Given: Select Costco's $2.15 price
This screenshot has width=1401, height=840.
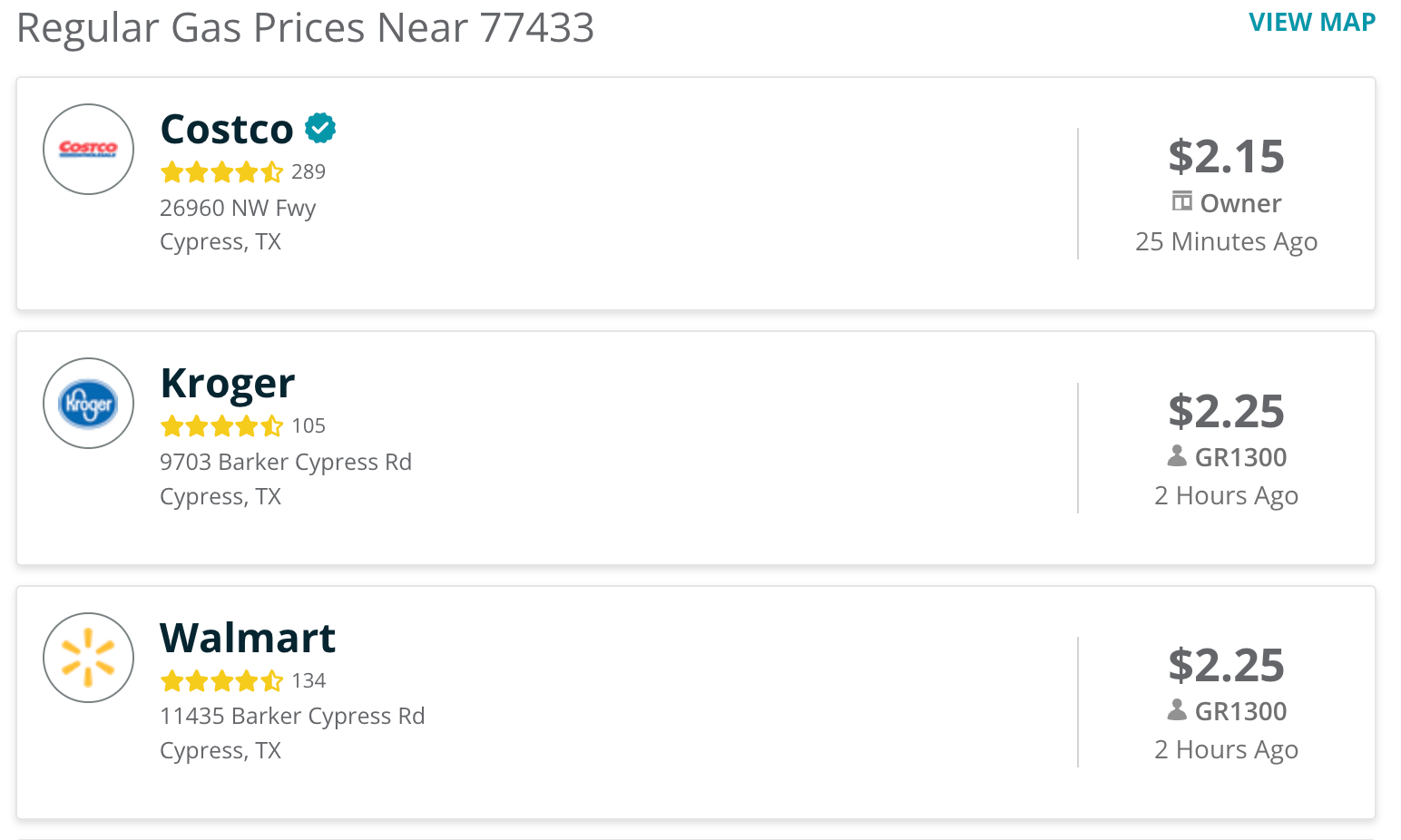Looking at the screenshot, I should pyautogui.click(x=1226, y=157).
